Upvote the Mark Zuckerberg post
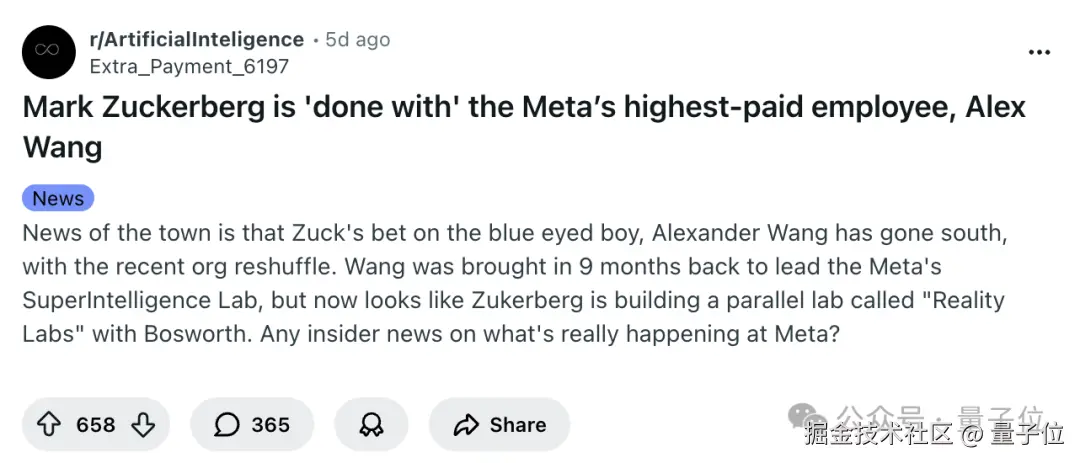The width and height of the screenshot is (1080, 463). (49, 425)
